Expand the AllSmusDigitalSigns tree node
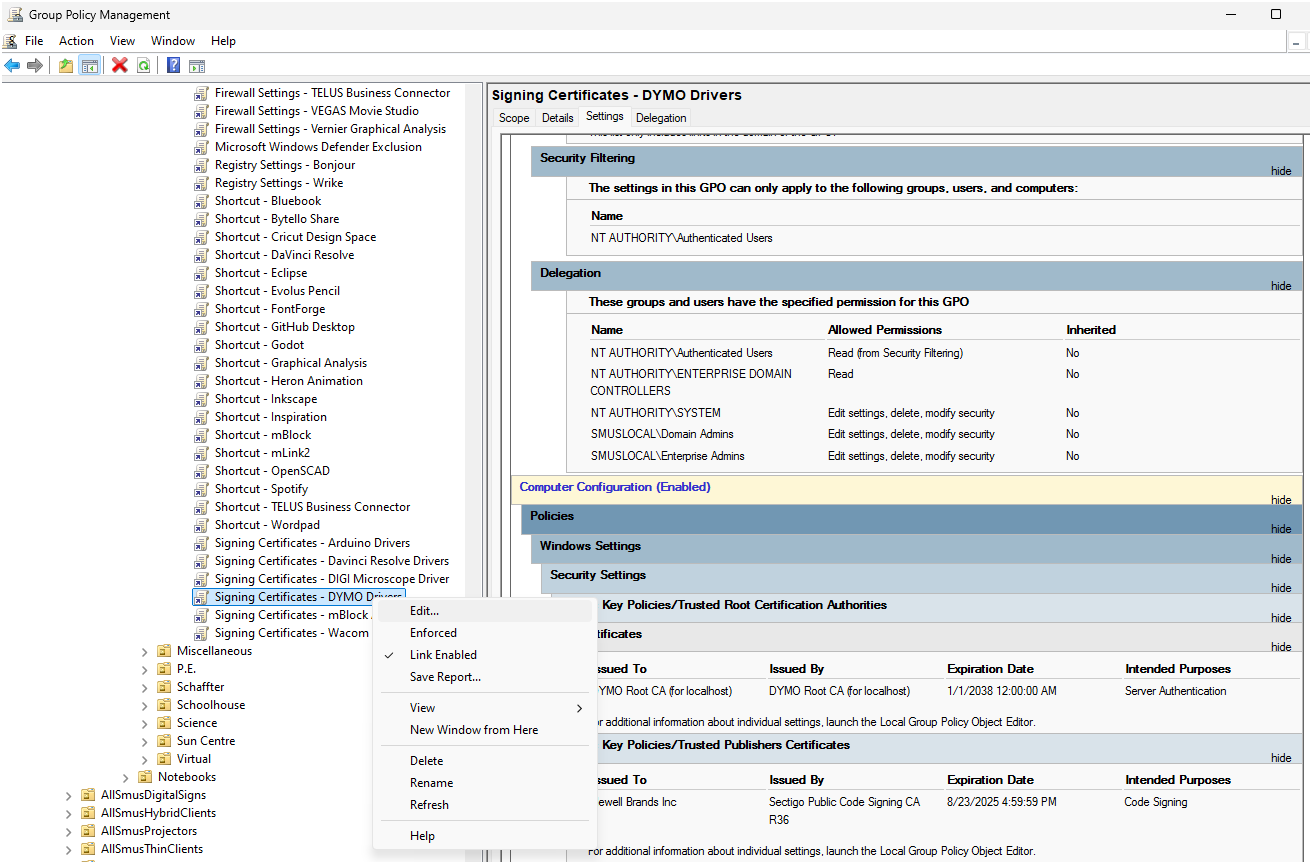 [69, 795]
